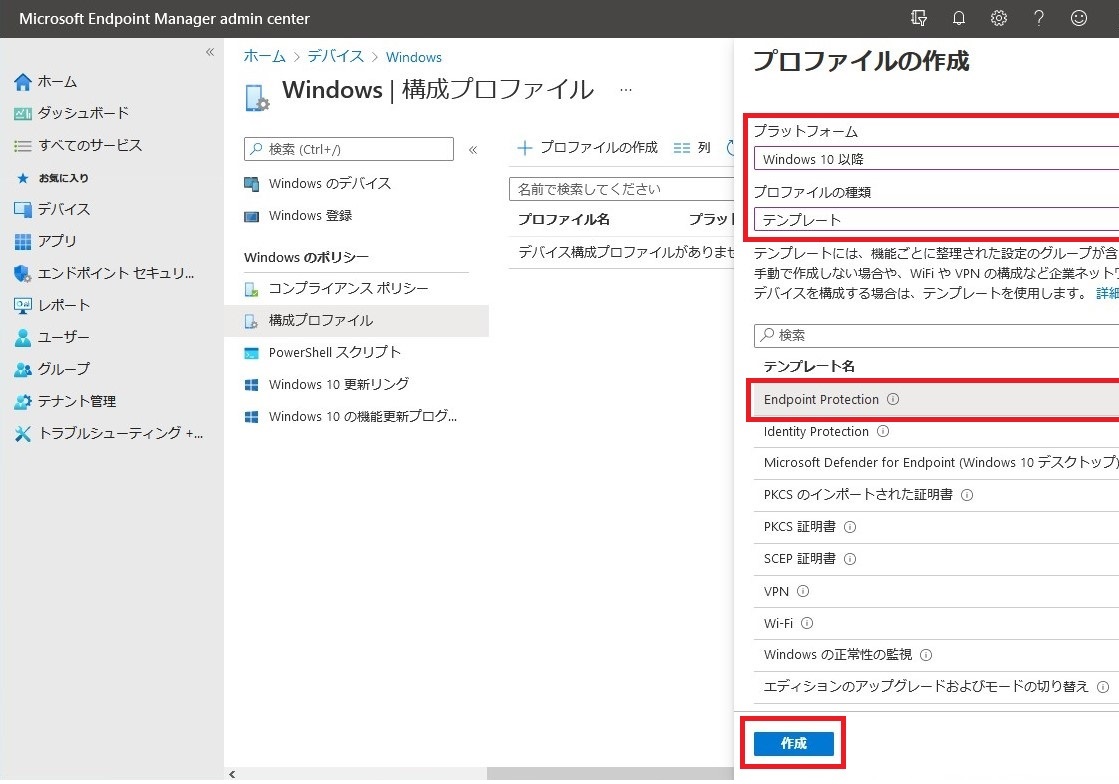Collapse the Windows resource menu
Screen dimensions: 1119x784
[472, 150]
